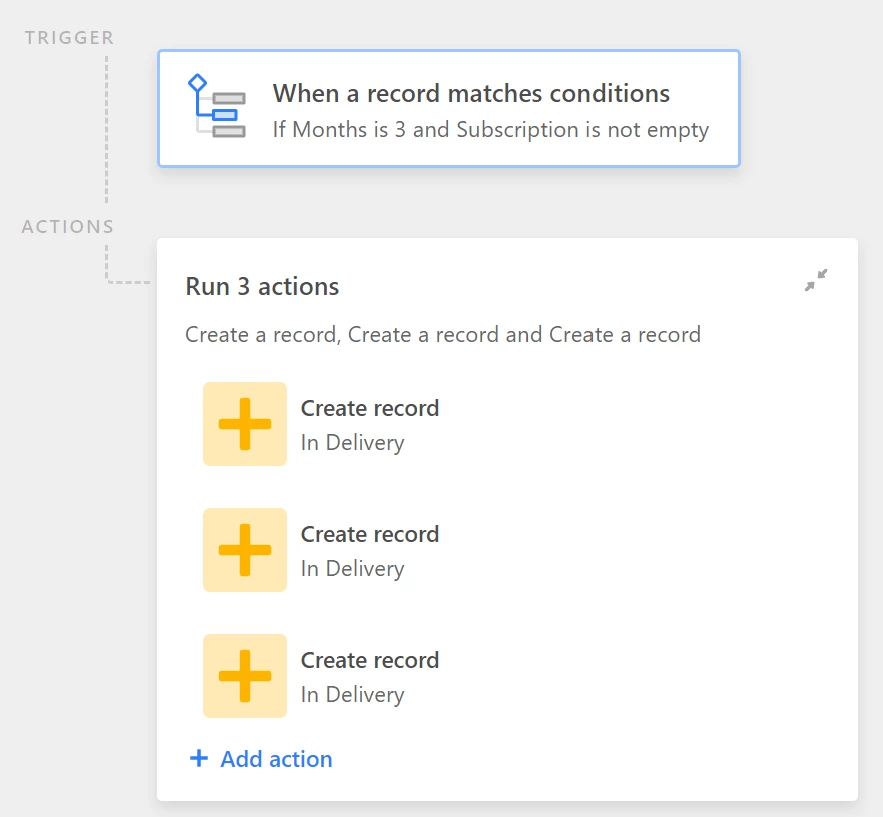Select the third 'Create record' action title
The height and width of the screenshot is (817, 883).
(x=370, y=660)
